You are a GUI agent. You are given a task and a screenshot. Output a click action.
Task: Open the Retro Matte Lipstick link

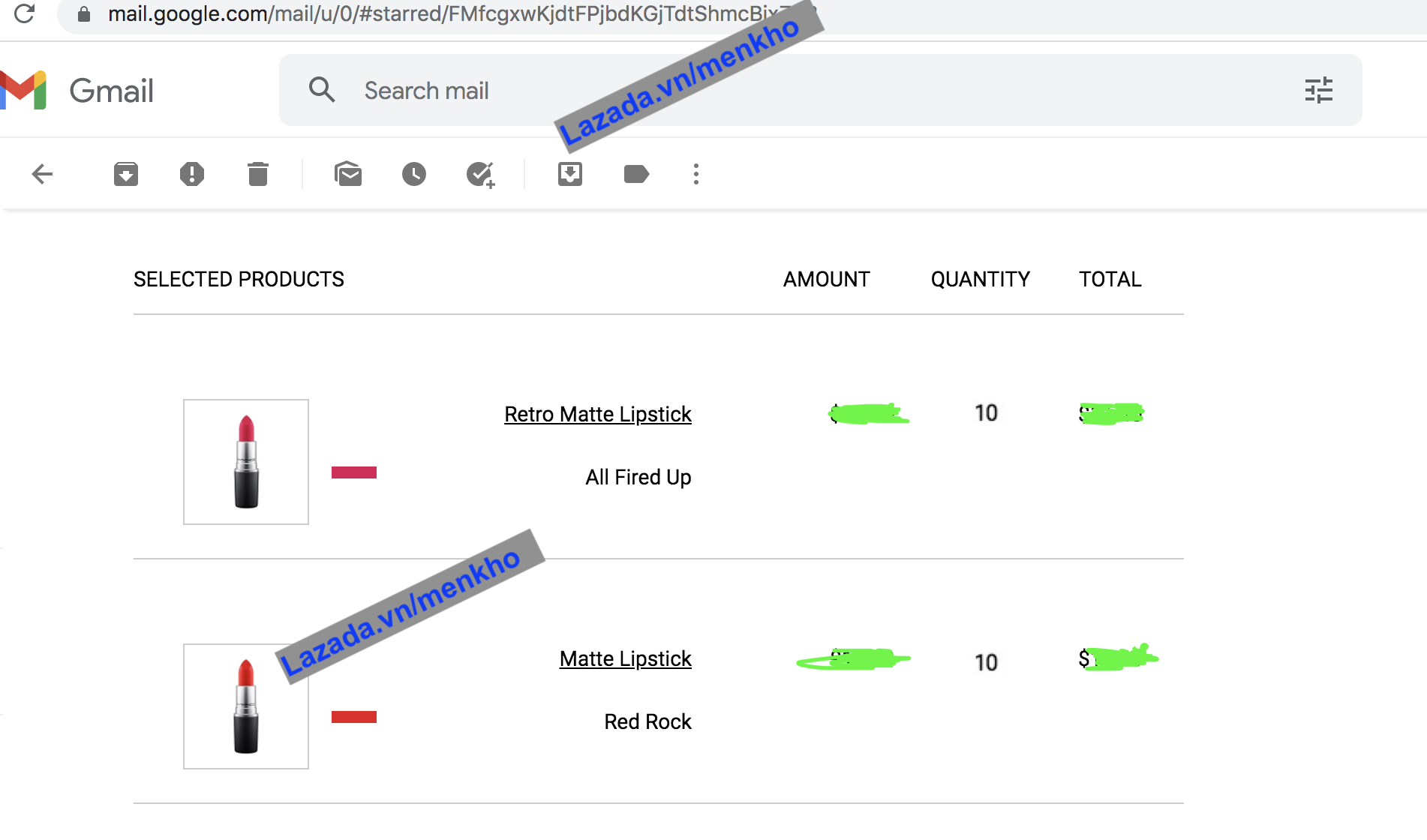[x=598, y=414]
